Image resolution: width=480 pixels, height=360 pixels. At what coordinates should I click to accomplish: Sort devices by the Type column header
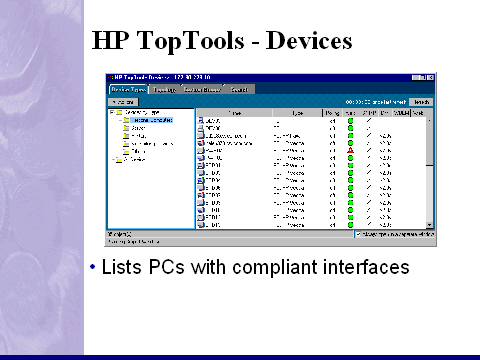point(297,113)
